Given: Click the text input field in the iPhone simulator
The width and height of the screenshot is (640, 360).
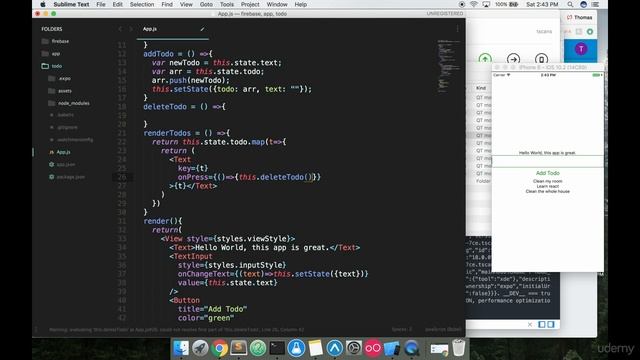Looking at the screenshot, I should point(548,161).
